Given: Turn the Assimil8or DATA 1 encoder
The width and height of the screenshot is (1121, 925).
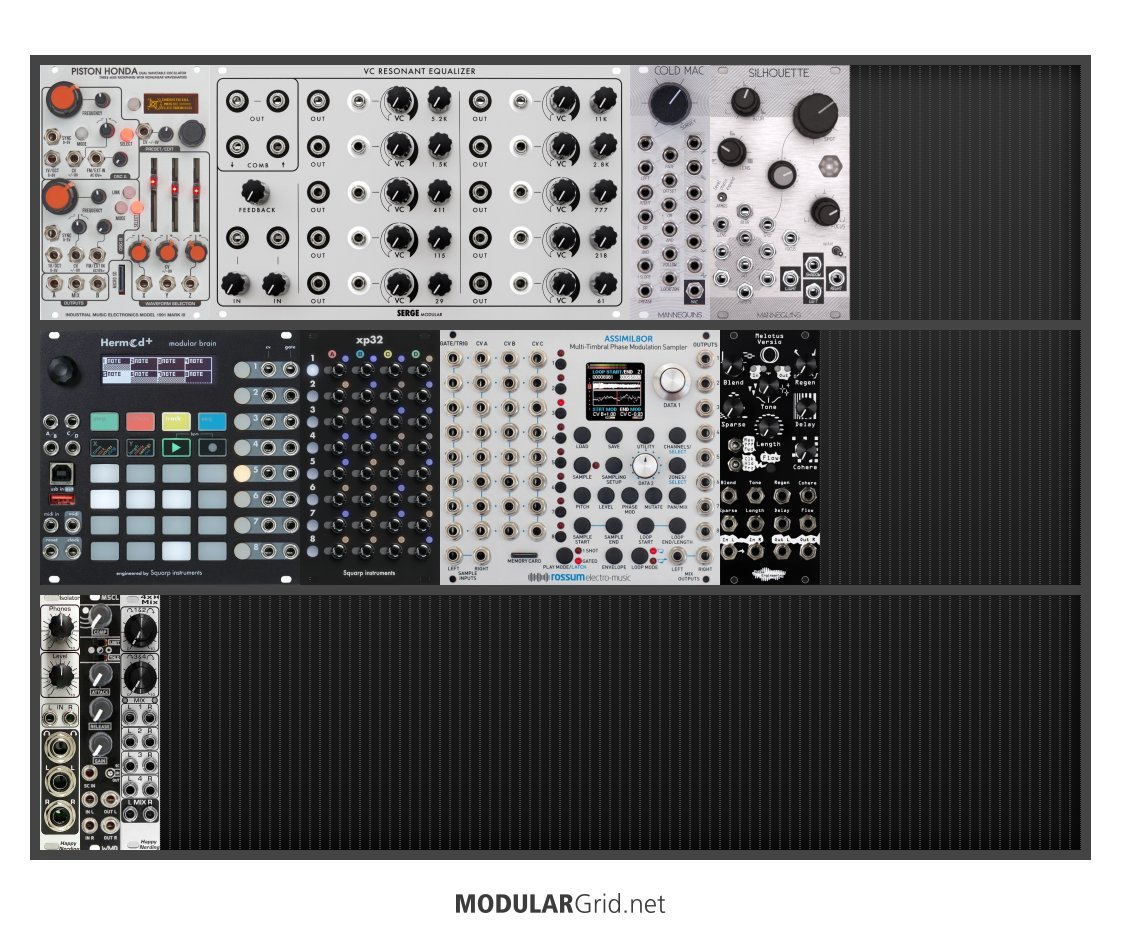Looking at the screenshot, I should [x=671, y=380].
